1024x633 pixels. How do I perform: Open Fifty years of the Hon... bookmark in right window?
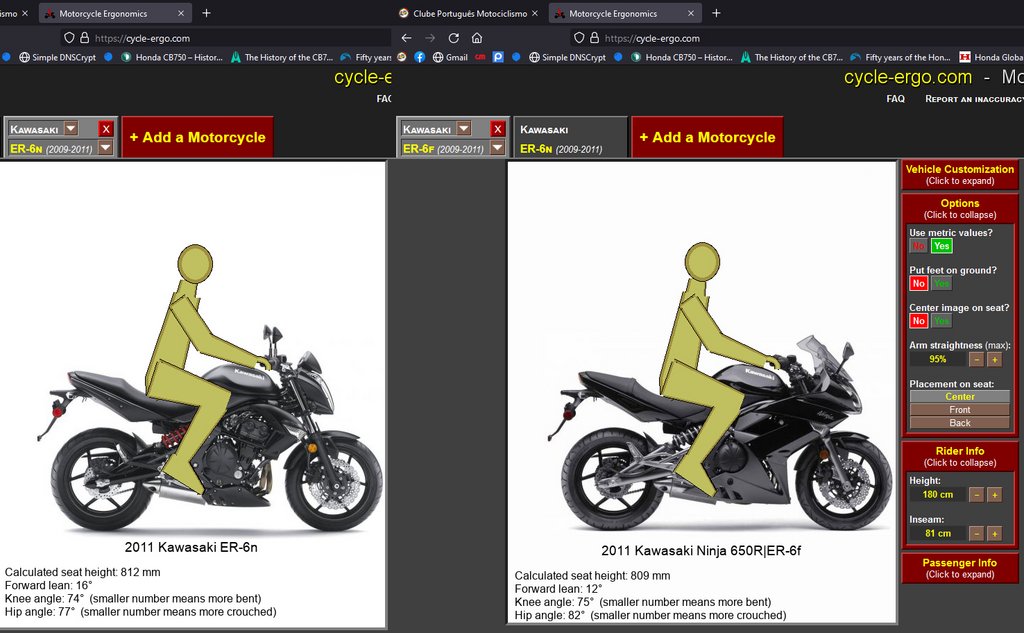(x=901, y=57)
